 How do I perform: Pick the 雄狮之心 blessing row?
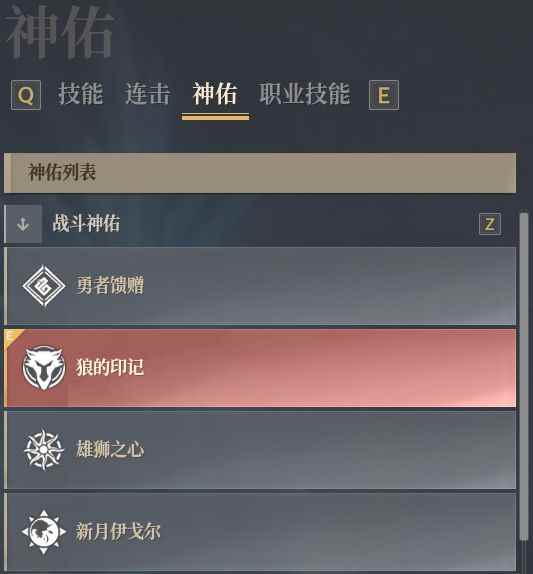tap(260, 450)
